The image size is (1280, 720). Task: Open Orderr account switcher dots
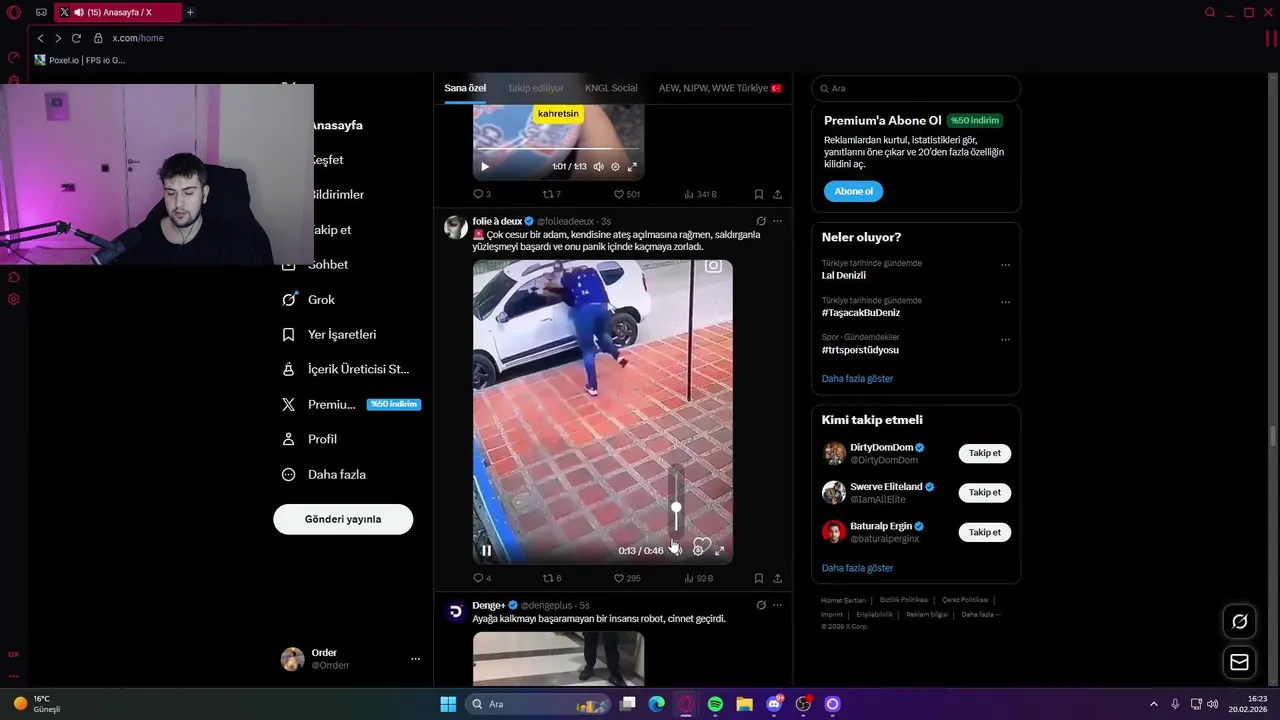tap(415, 659)
